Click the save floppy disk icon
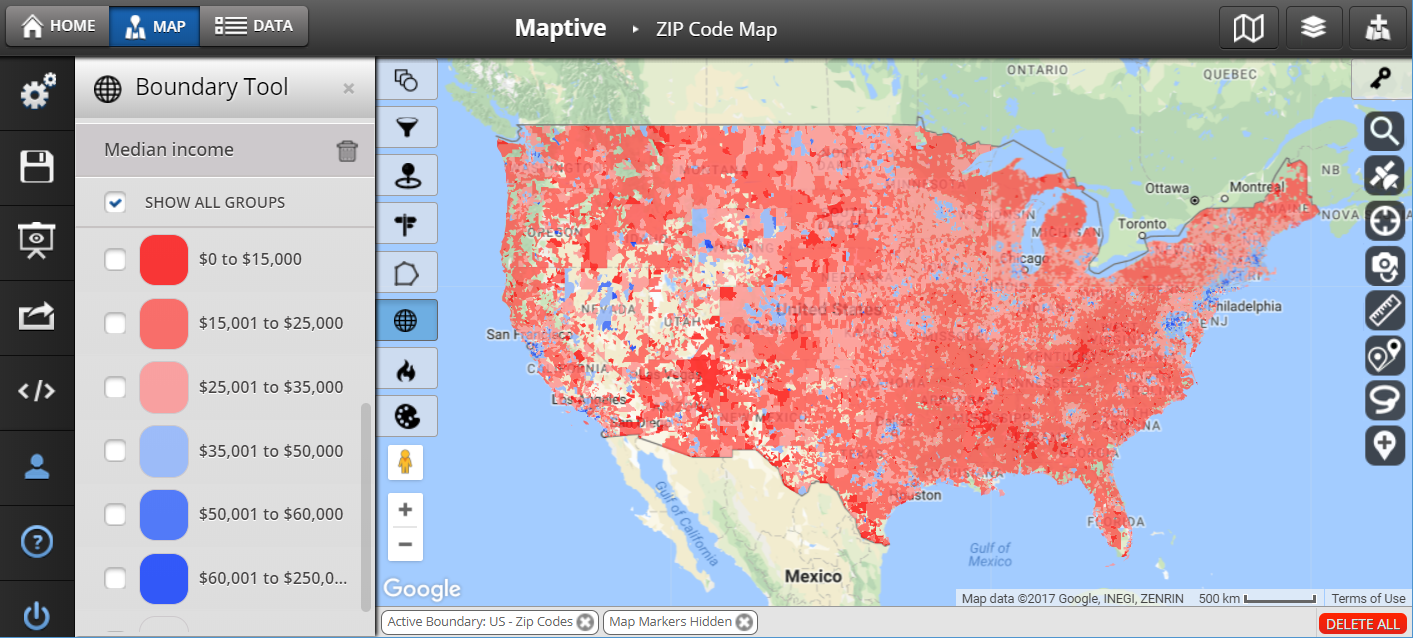1413x638 pixels. click(37, 167)
